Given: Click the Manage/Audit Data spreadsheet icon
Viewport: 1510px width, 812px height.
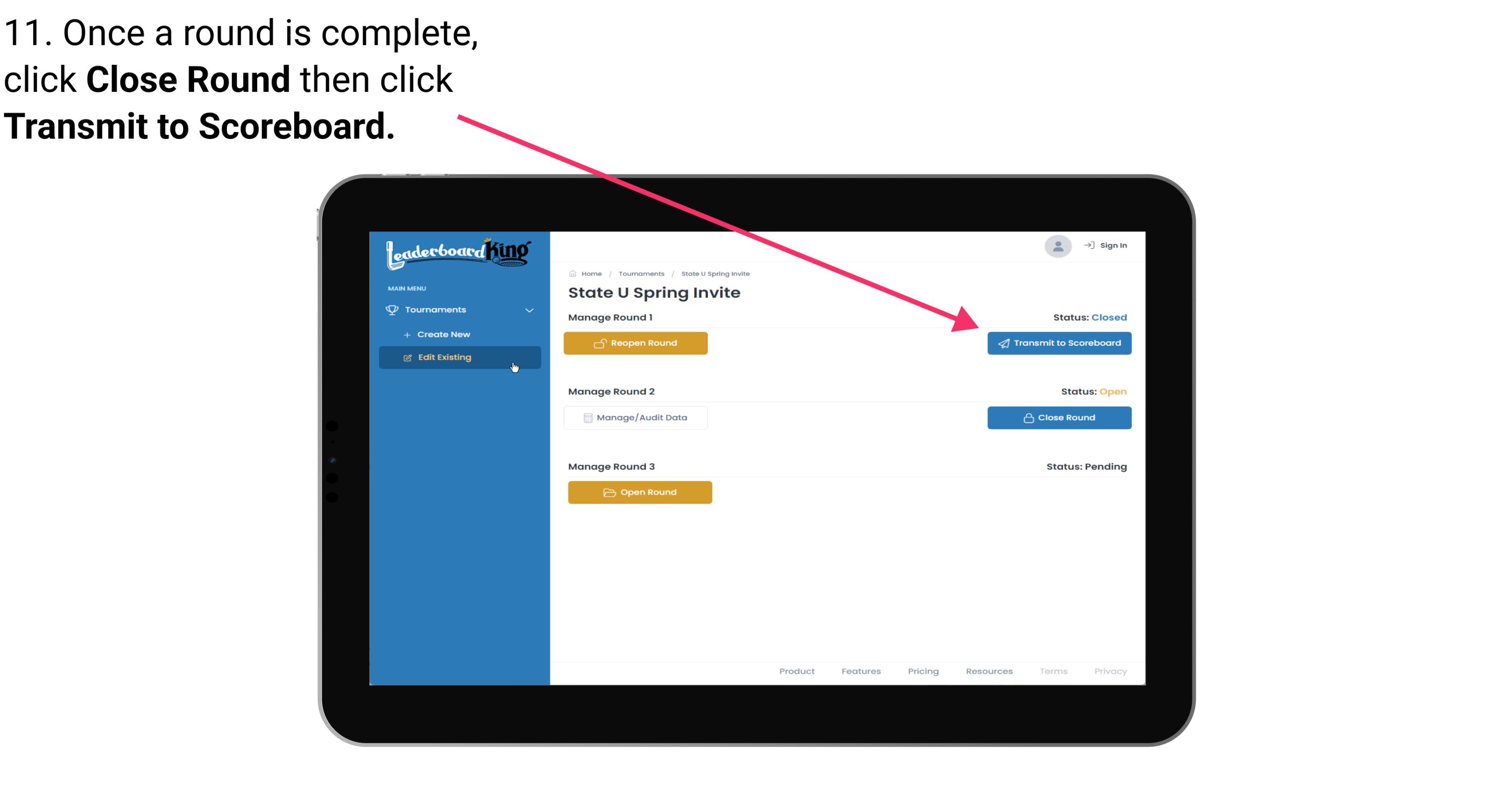Looking at the screenshot, I should click(x=586, y=417).
